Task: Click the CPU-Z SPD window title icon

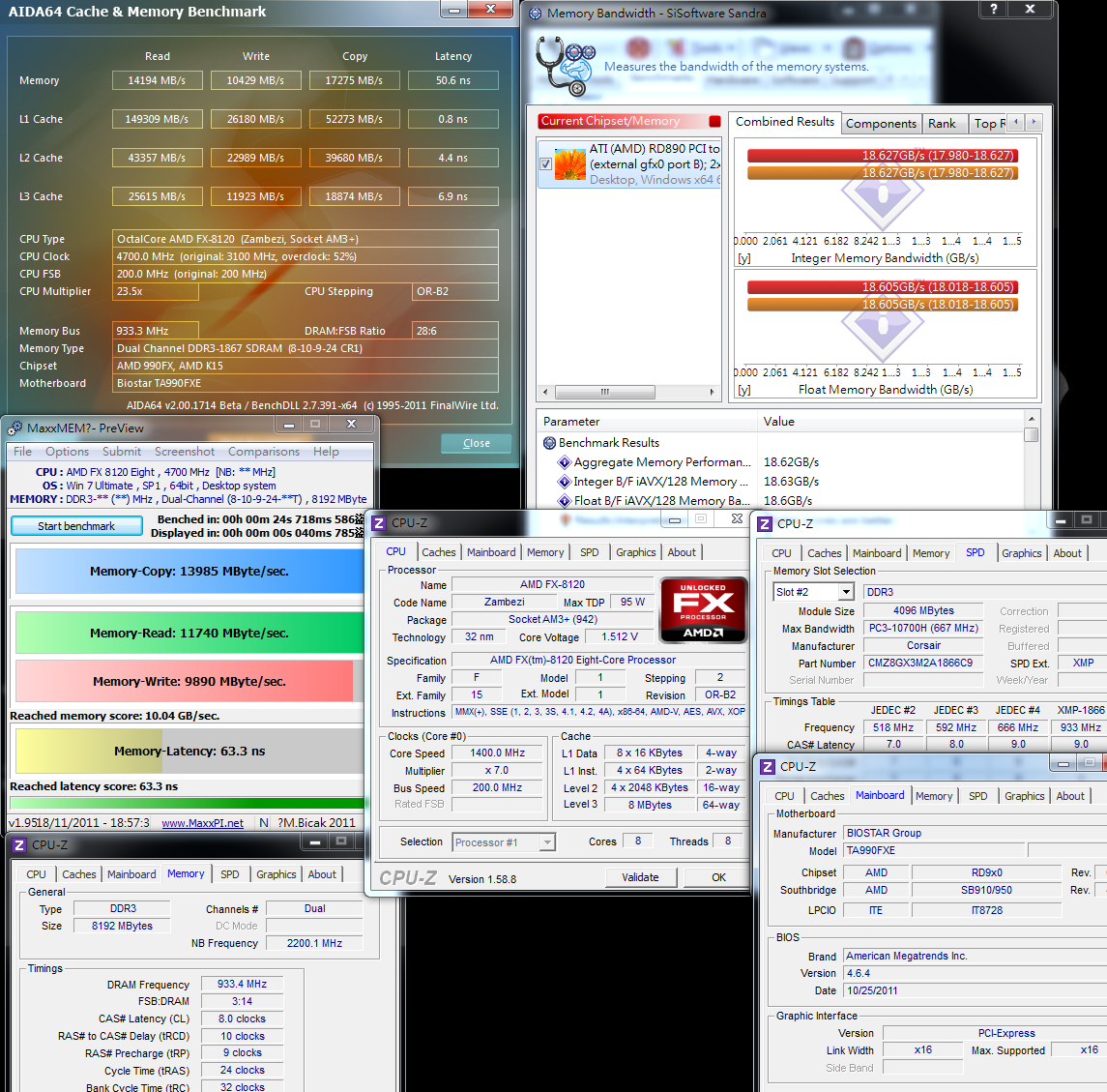Action: pyautogui.click(x=765, y=524)
